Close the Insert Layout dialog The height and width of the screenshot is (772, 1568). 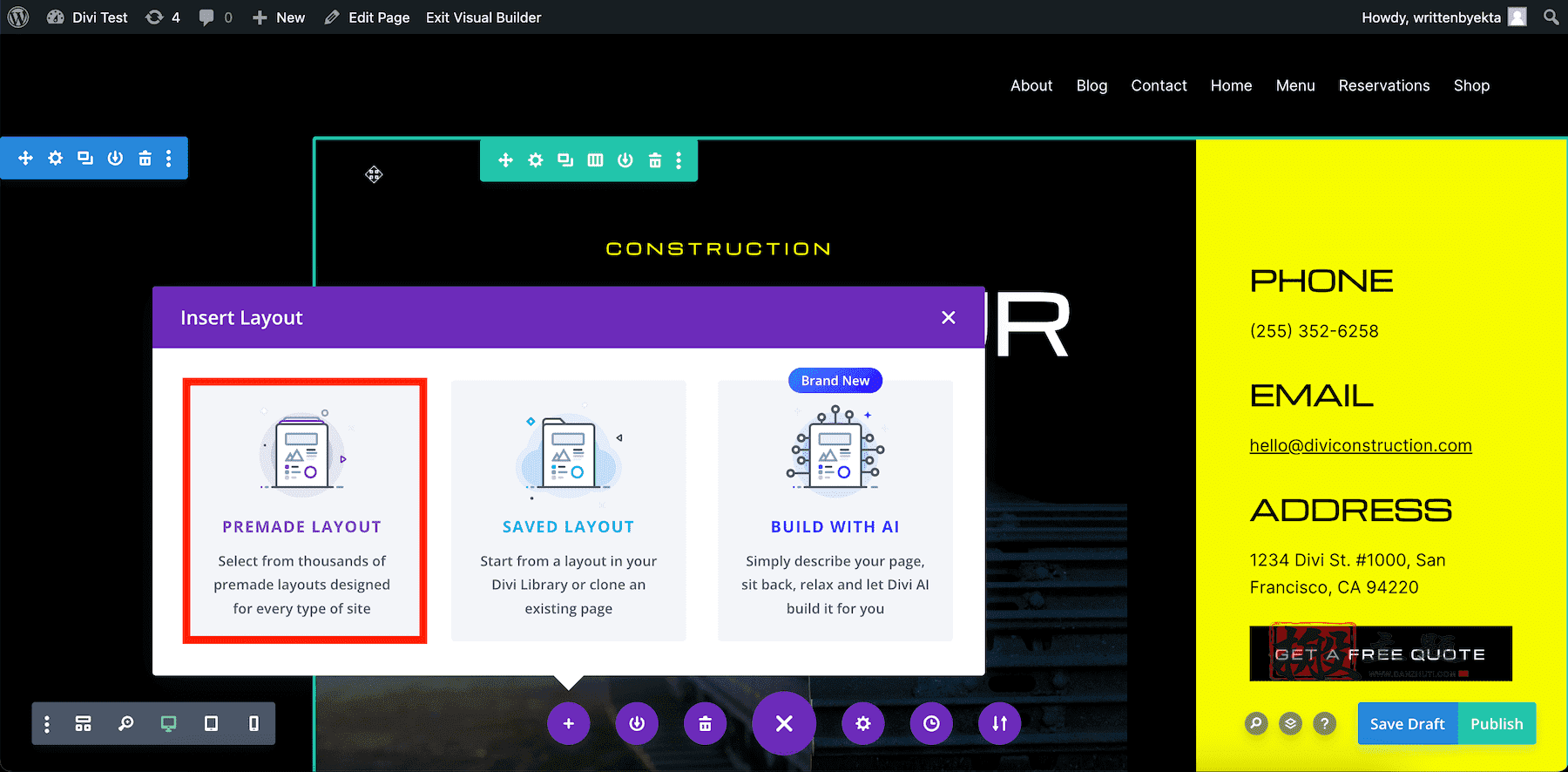tap(949, 318)
